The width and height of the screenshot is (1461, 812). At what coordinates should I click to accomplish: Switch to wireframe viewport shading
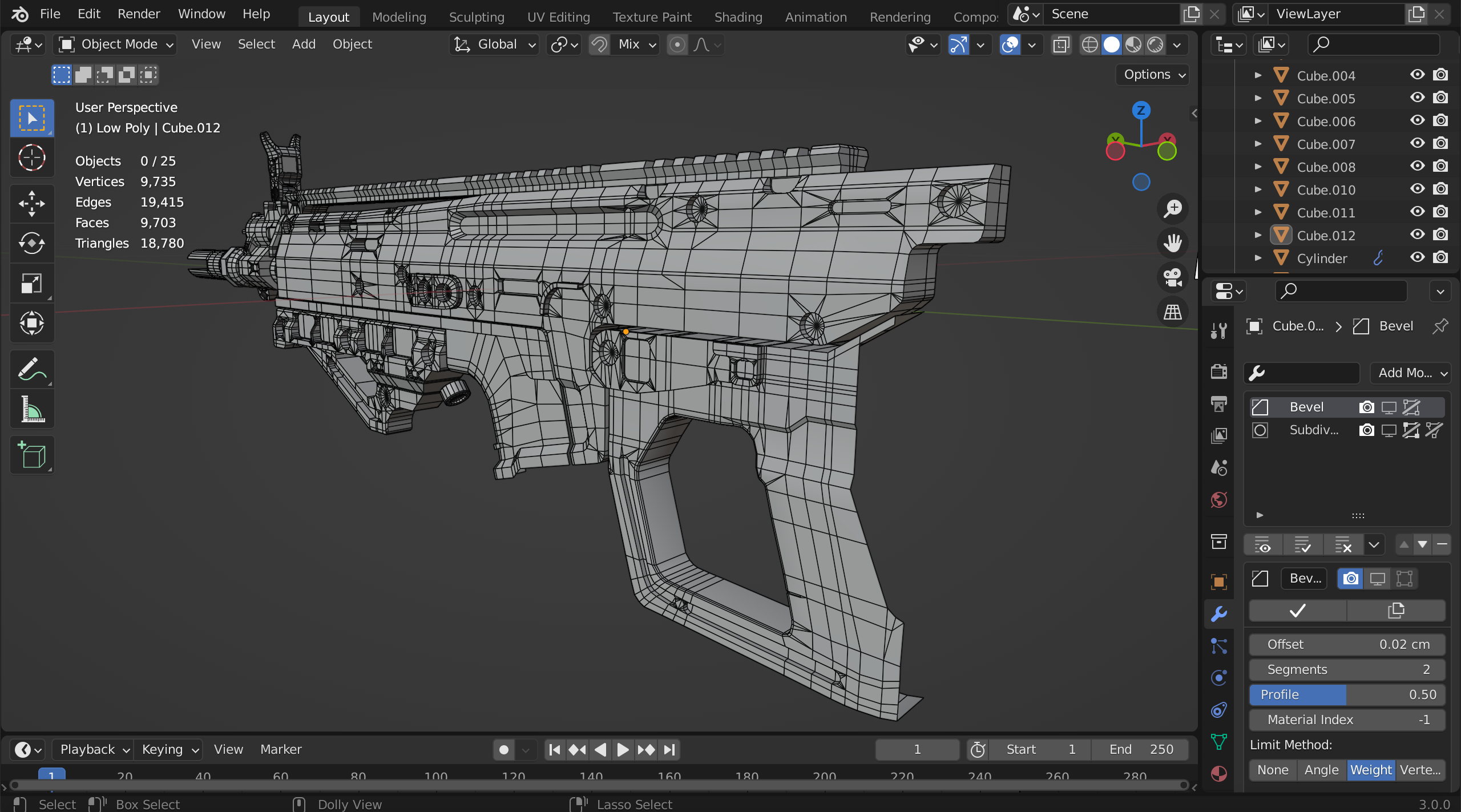(1089, 45)
